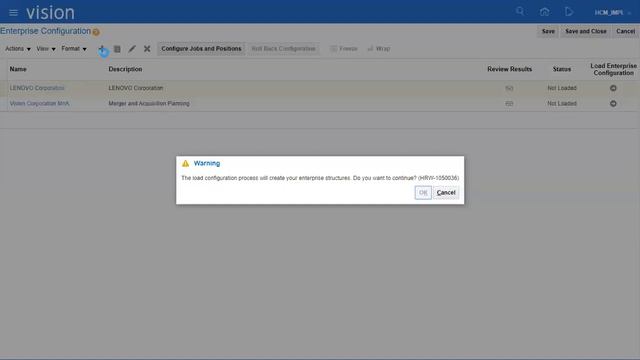Click the Enterprise Configuration page title

[x=45, y=31]
